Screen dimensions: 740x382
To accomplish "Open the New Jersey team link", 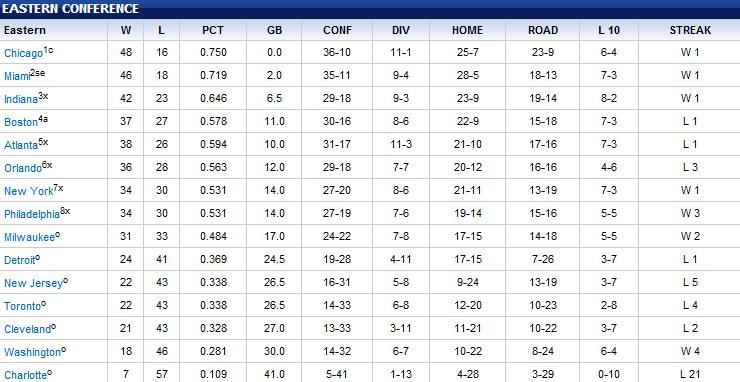I will (x=33, y=283).
